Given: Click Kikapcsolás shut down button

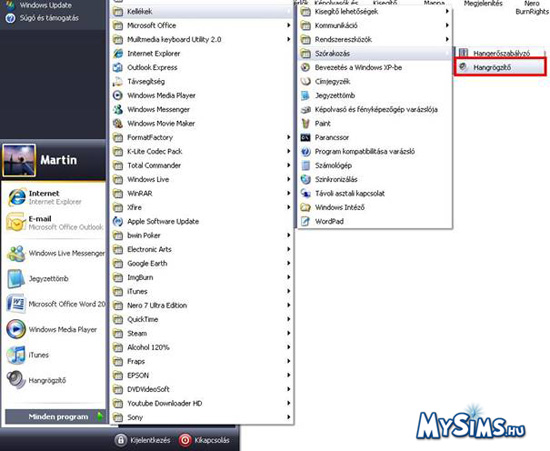Looking at the screenshot, I should (x=204, y=440).
